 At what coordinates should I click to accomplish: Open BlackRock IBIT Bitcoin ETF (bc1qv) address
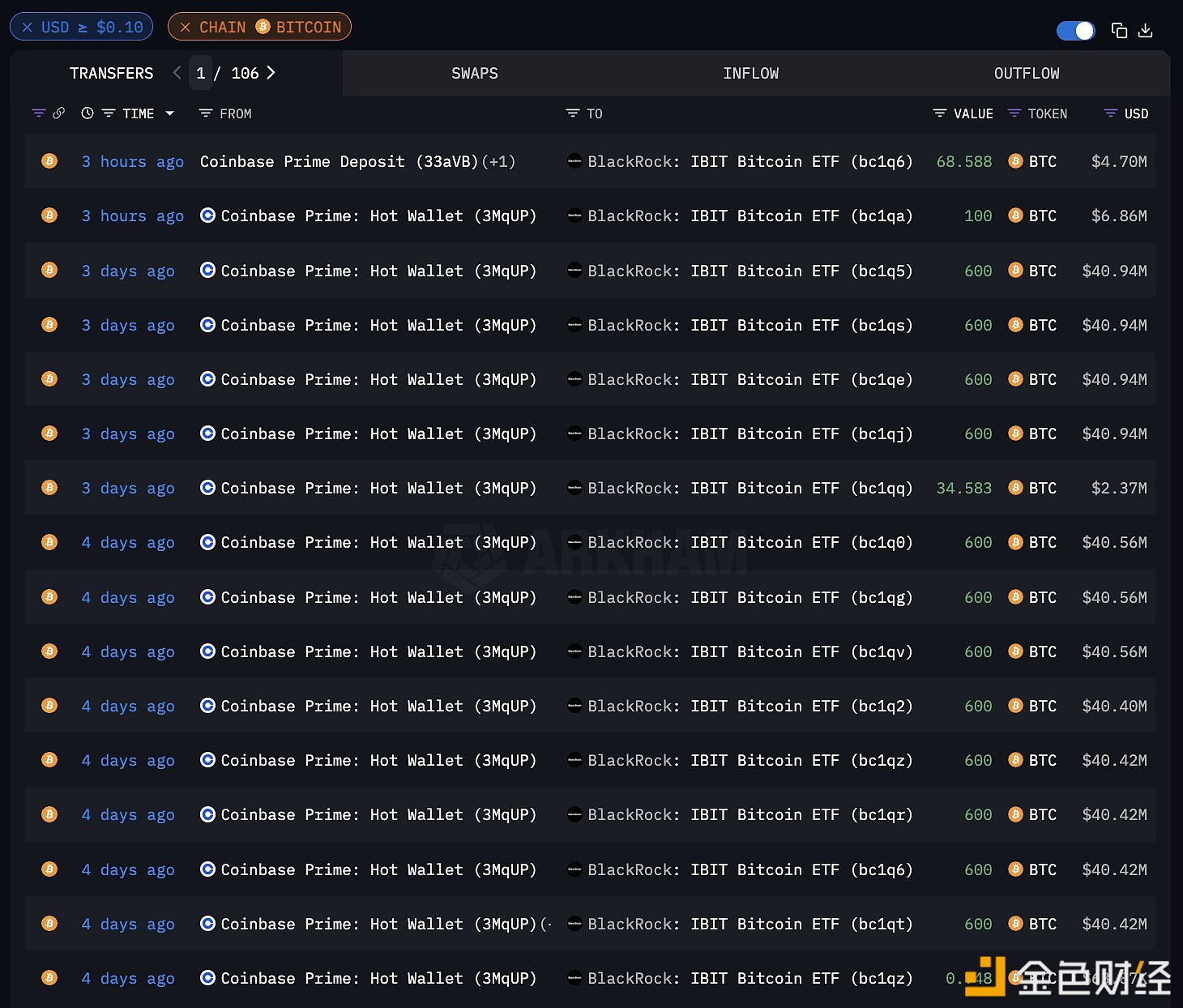pos(750,652)
